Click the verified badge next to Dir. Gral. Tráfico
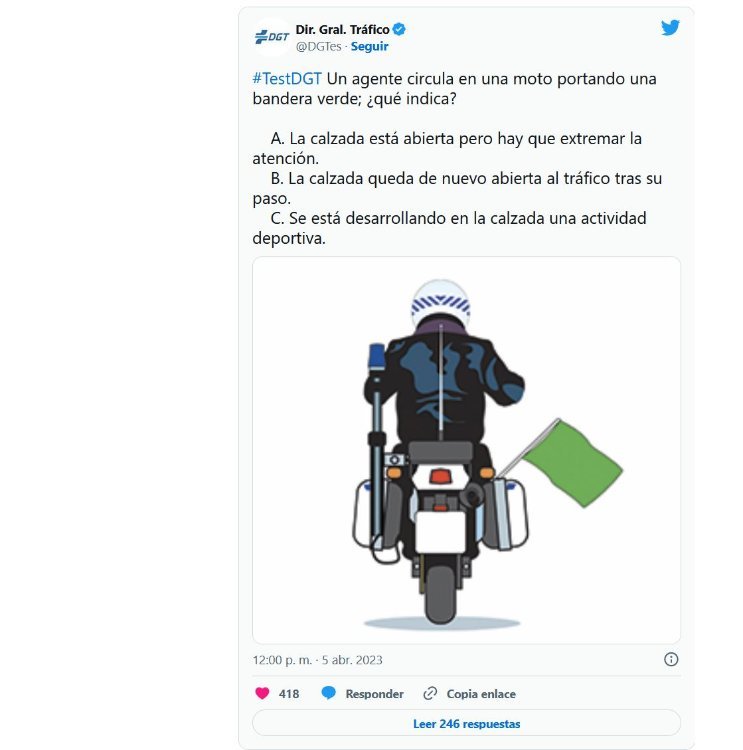Viewport: 743px width, 750px height. (399, 30)
